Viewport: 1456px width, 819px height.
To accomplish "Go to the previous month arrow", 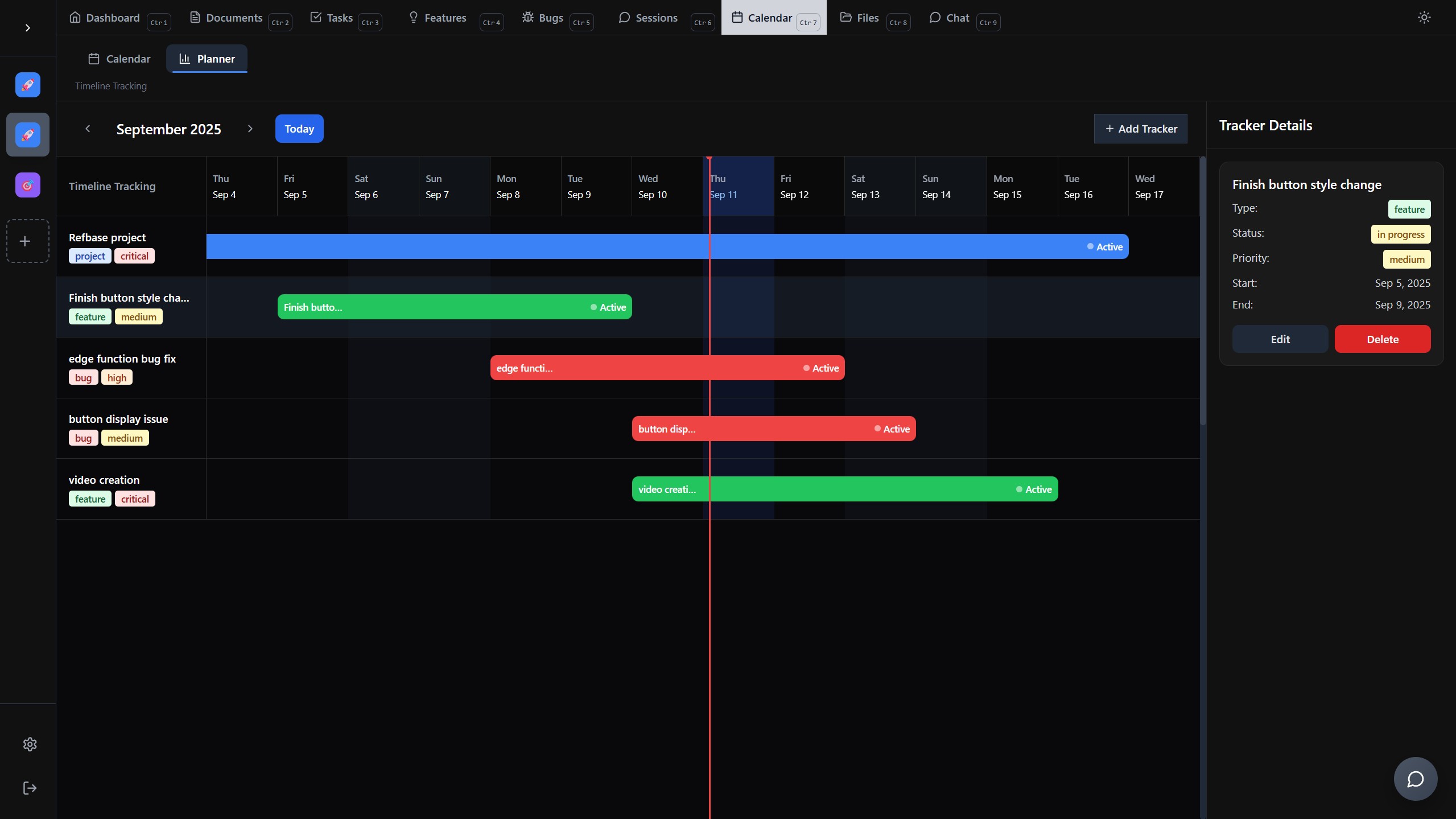I will pyautogui.click(x=88, y=129).
